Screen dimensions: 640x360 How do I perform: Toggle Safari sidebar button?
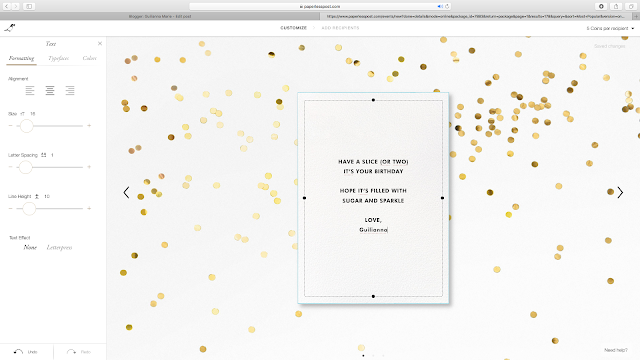coord(29,6)
